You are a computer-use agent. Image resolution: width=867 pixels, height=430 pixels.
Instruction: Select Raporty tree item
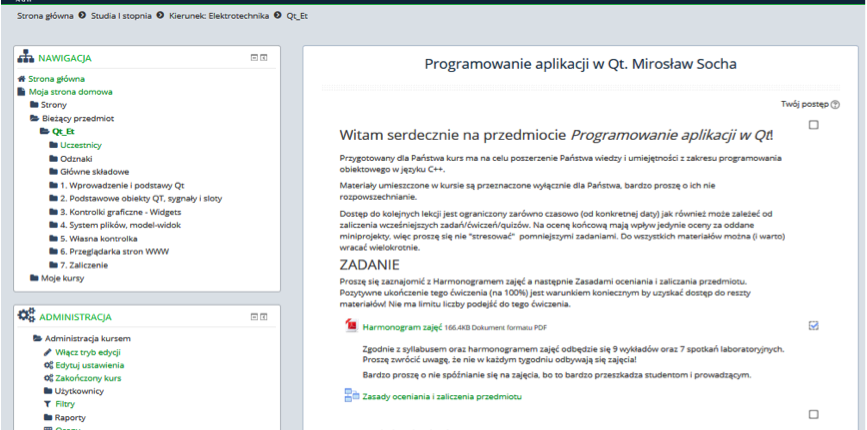tap(70, 418)
